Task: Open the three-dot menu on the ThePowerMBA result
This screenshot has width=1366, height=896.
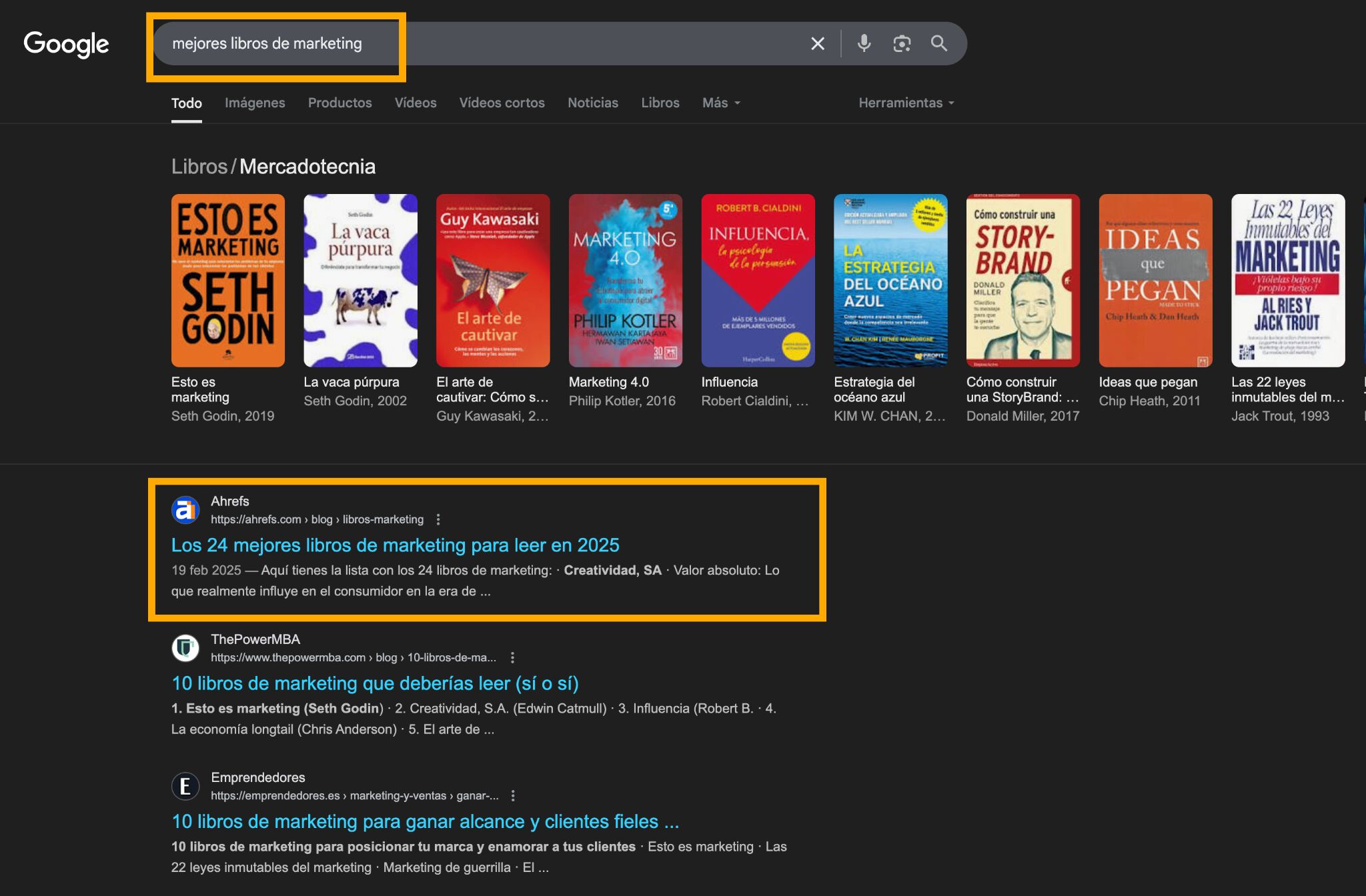Action: tap(513, 657)
